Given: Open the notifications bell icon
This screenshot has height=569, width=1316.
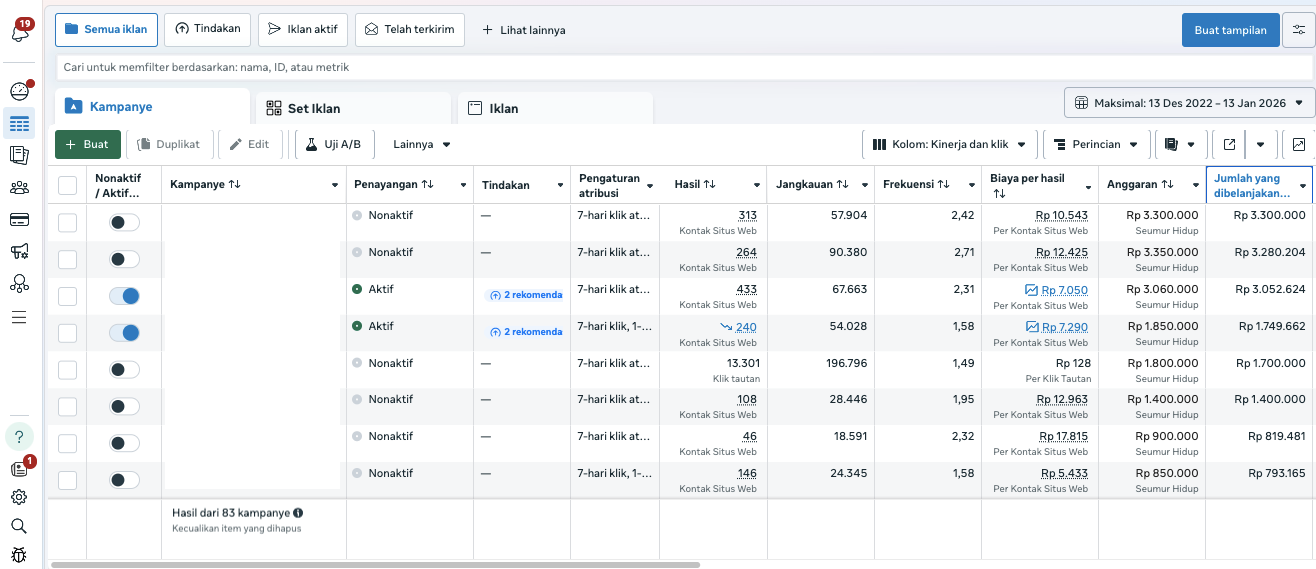Looking at the screenshot, I should [19, 33].
